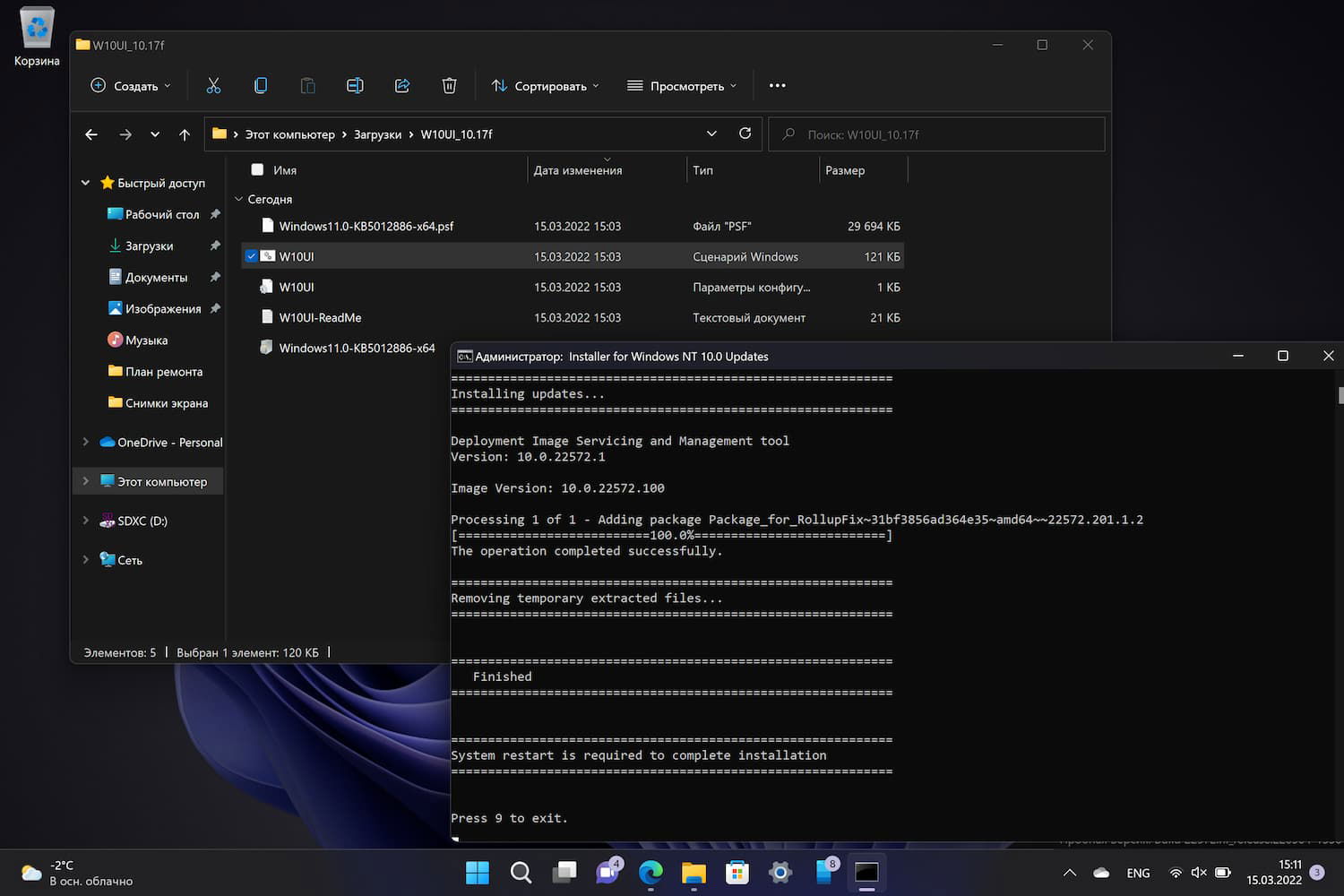Open Microsoft Edge from the taskbar
The image size is (1344, 896).
pos(650,872)
